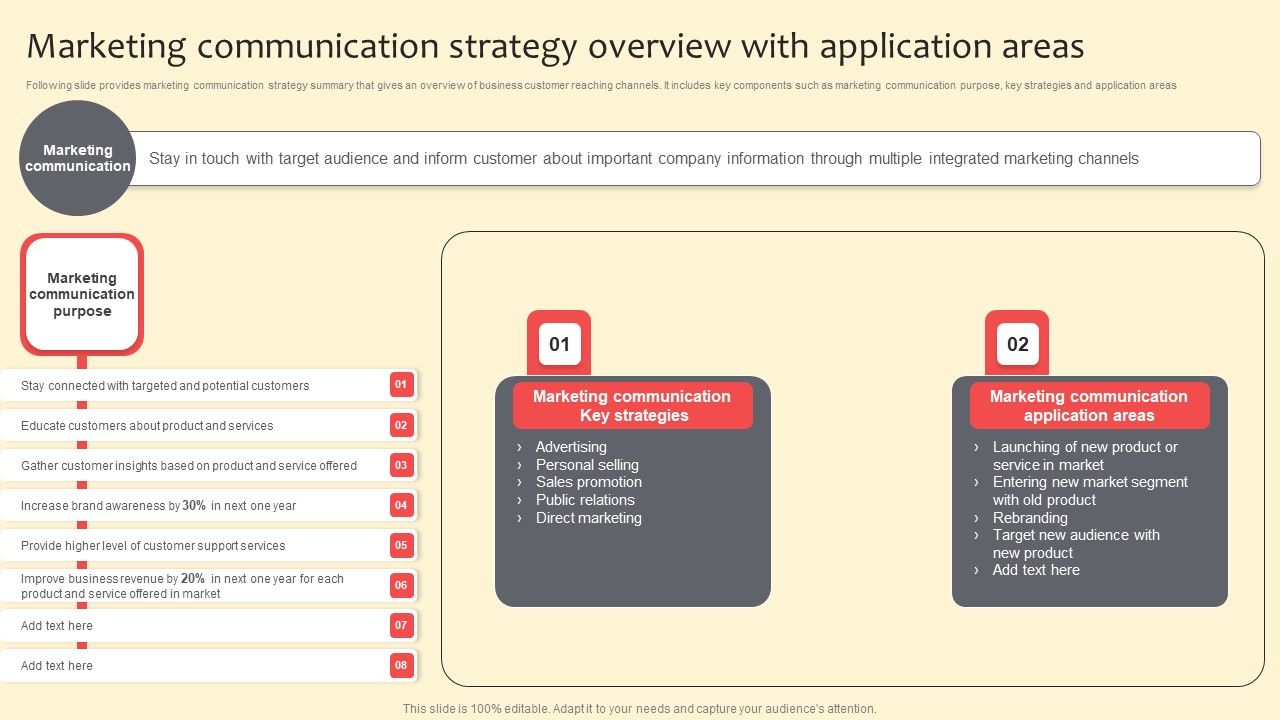1280x720 pixels.
Task: Select 'Target new audience with new product' bullet
Action: pyautogui.click(x=1076, y=544)
